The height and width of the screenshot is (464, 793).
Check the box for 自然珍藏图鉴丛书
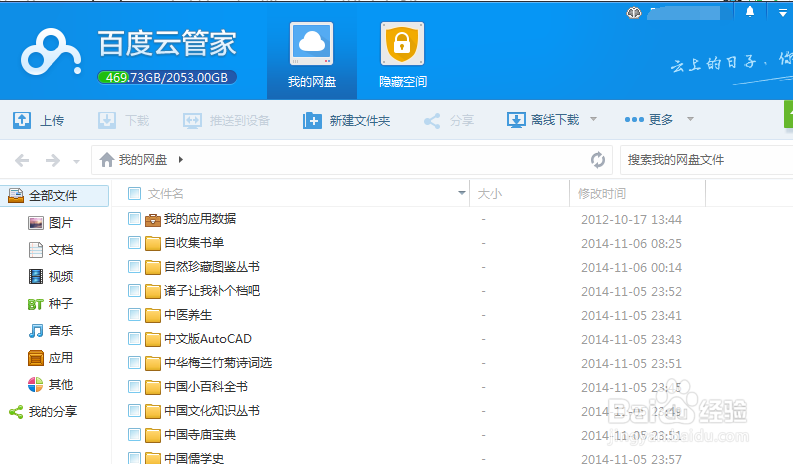click(134, 267)
